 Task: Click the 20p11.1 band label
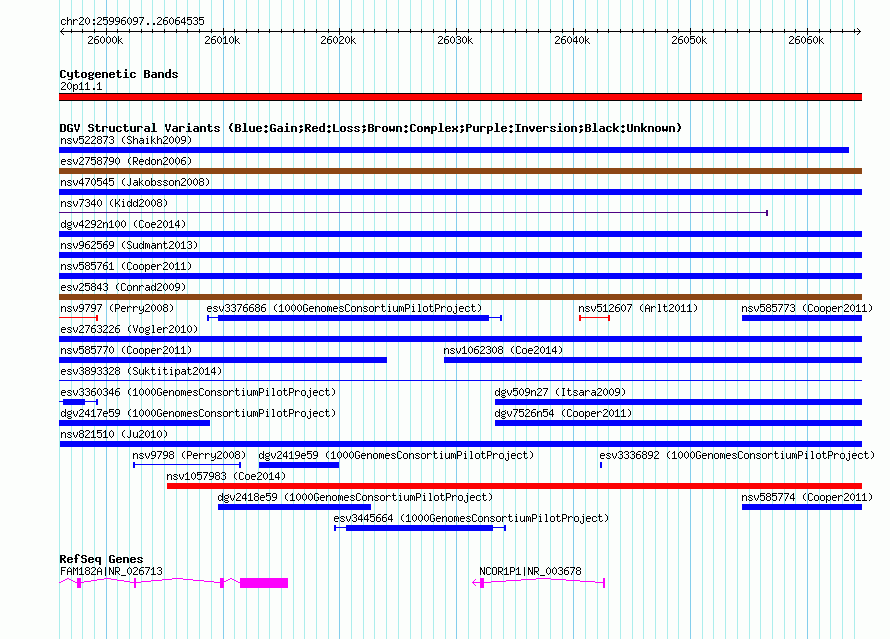coord(81,86)
